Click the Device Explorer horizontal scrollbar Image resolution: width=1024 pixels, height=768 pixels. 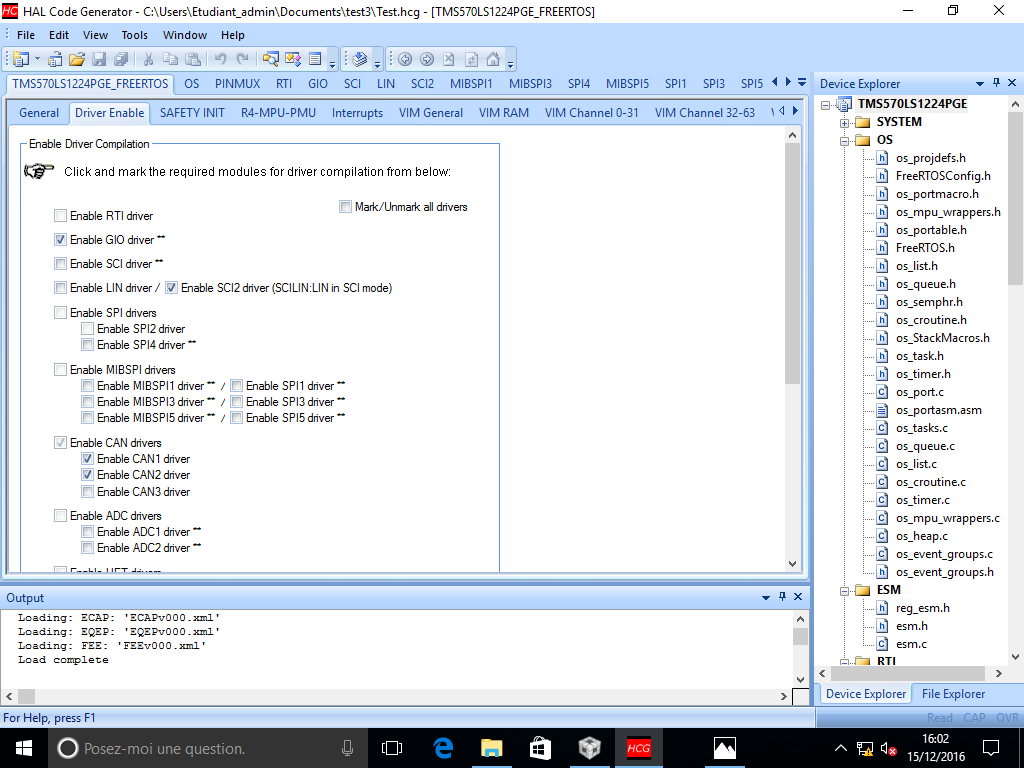[x=910, y=673]
